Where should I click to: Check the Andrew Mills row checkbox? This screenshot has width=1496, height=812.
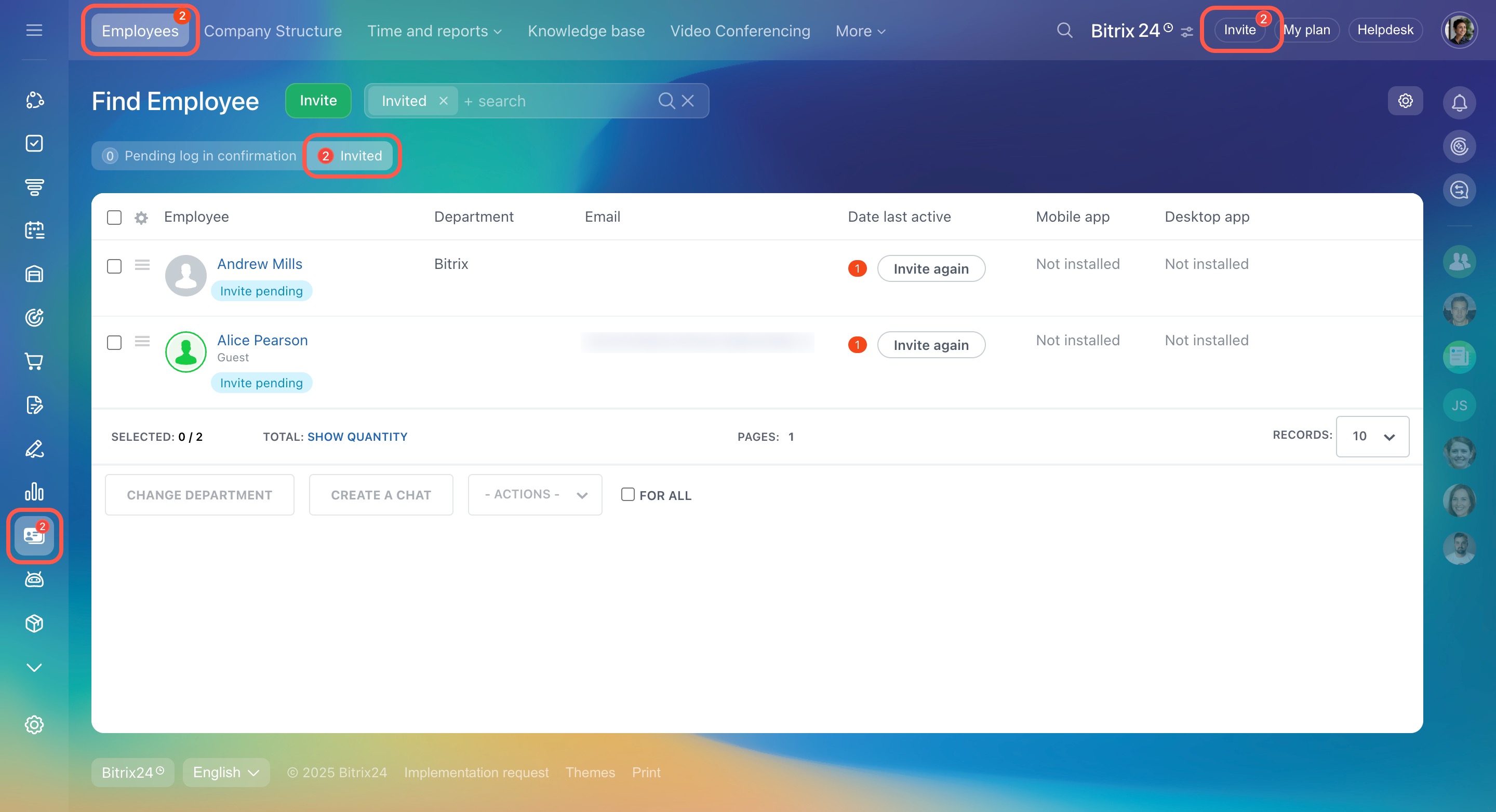pos(114,266)
